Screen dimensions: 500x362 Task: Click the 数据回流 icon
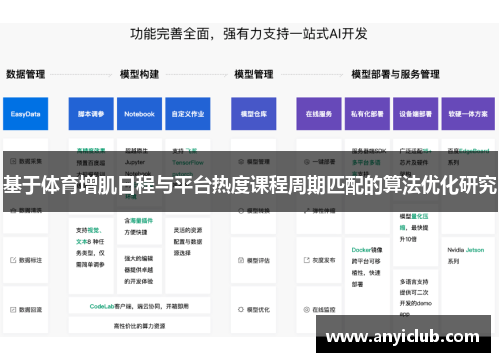[13, 310]
